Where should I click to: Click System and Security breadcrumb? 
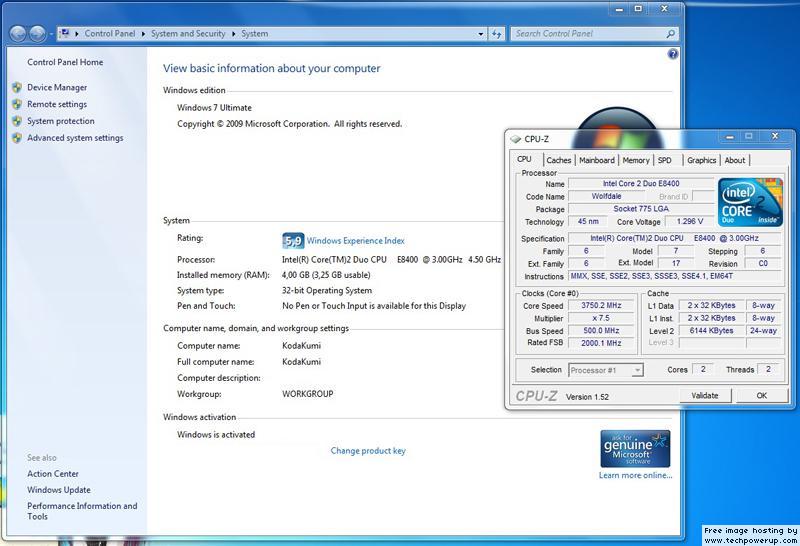click(188, 33)
